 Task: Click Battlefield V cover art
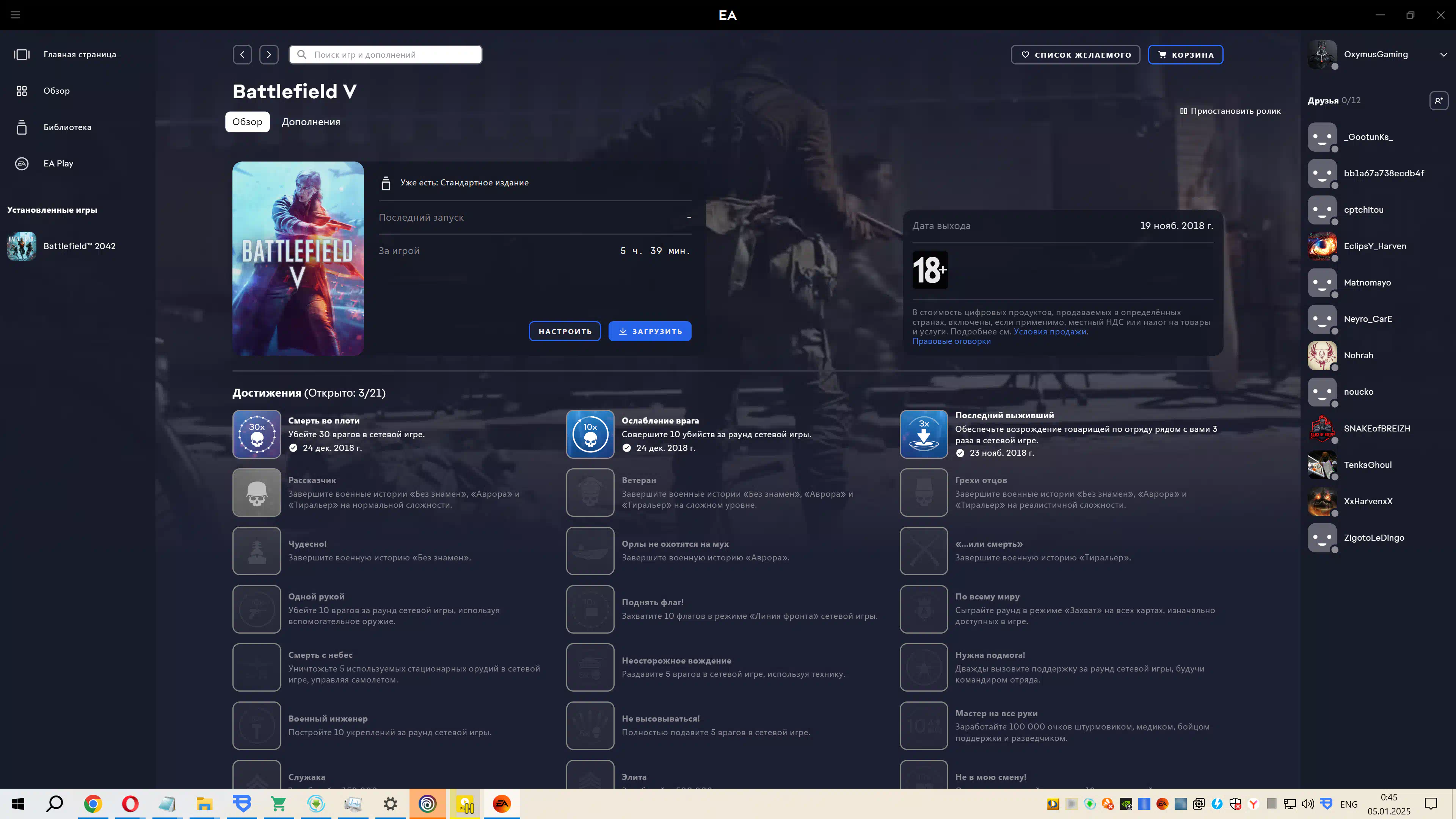click(x=298, y=258)
